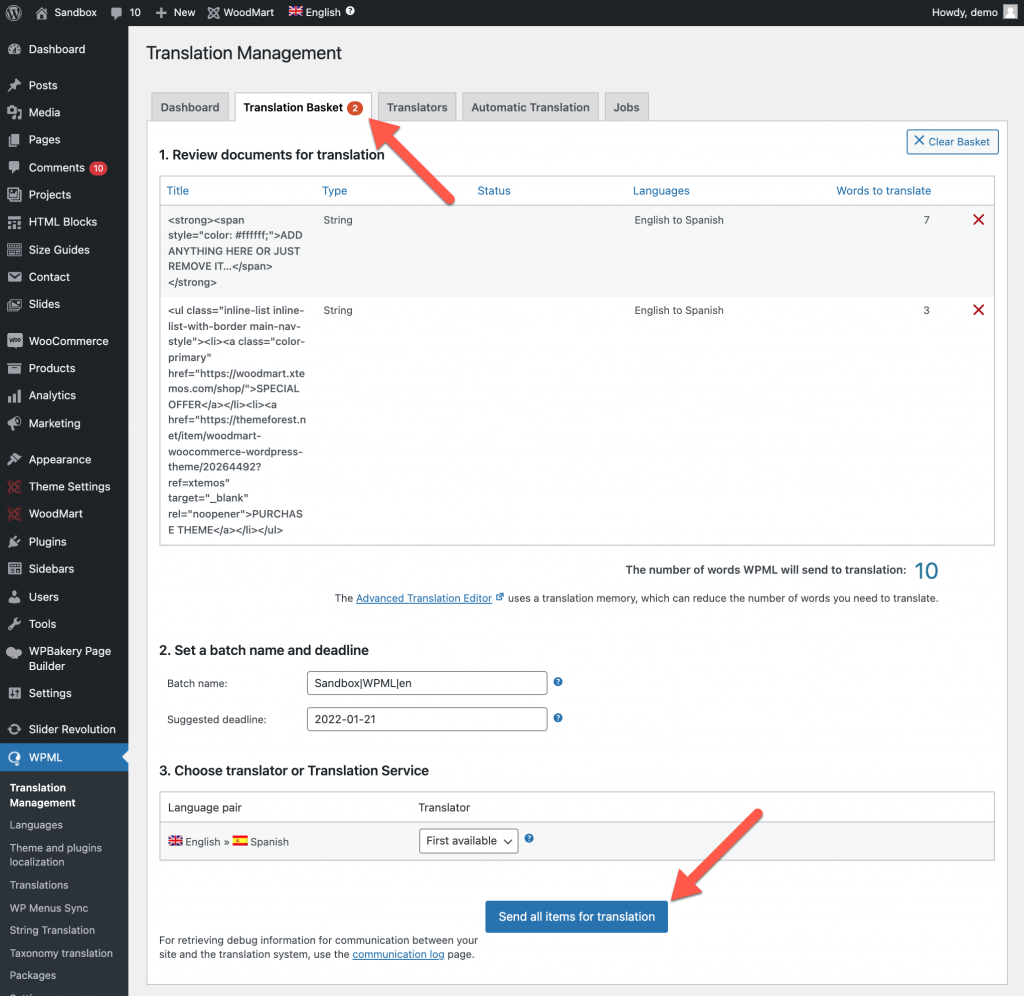Click the English flag language switcher
The width and height of the screenshot is (1024, 996).
[296, 12]
